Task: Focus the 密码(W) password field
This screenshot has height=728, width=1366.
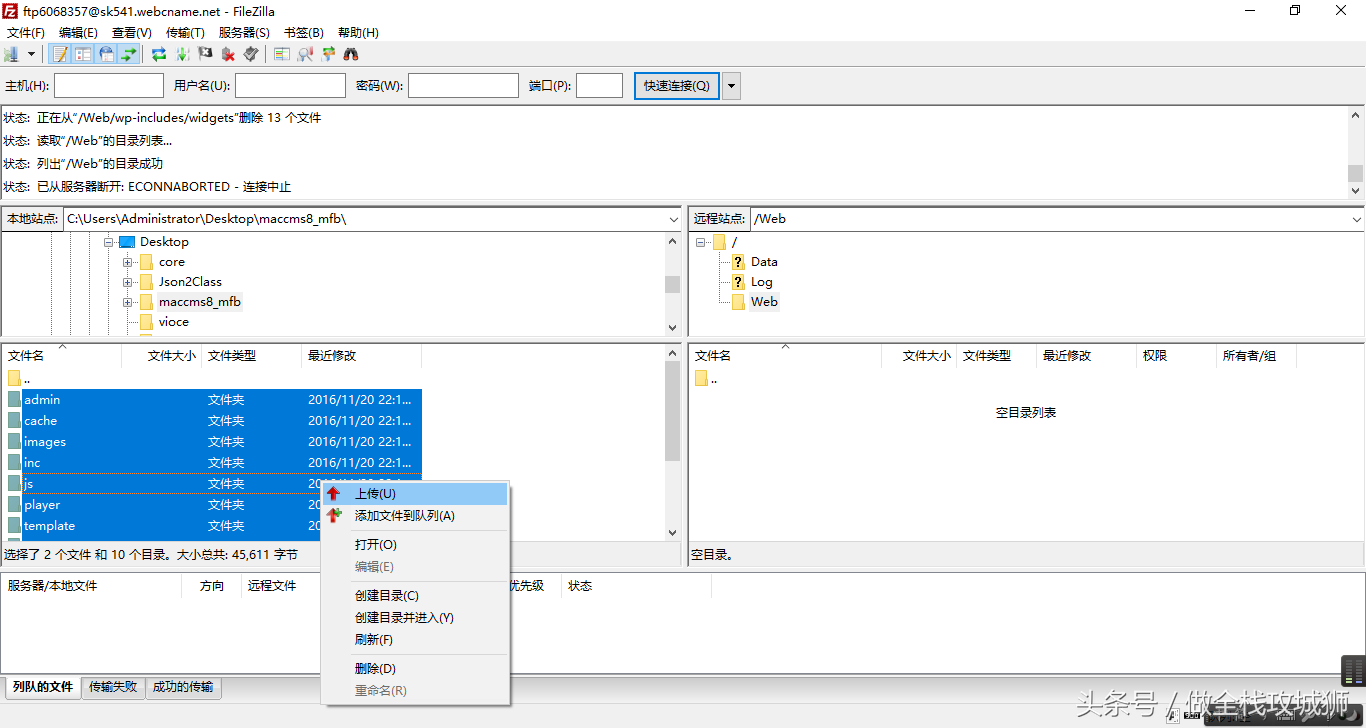Action: [x=463, y=86]
